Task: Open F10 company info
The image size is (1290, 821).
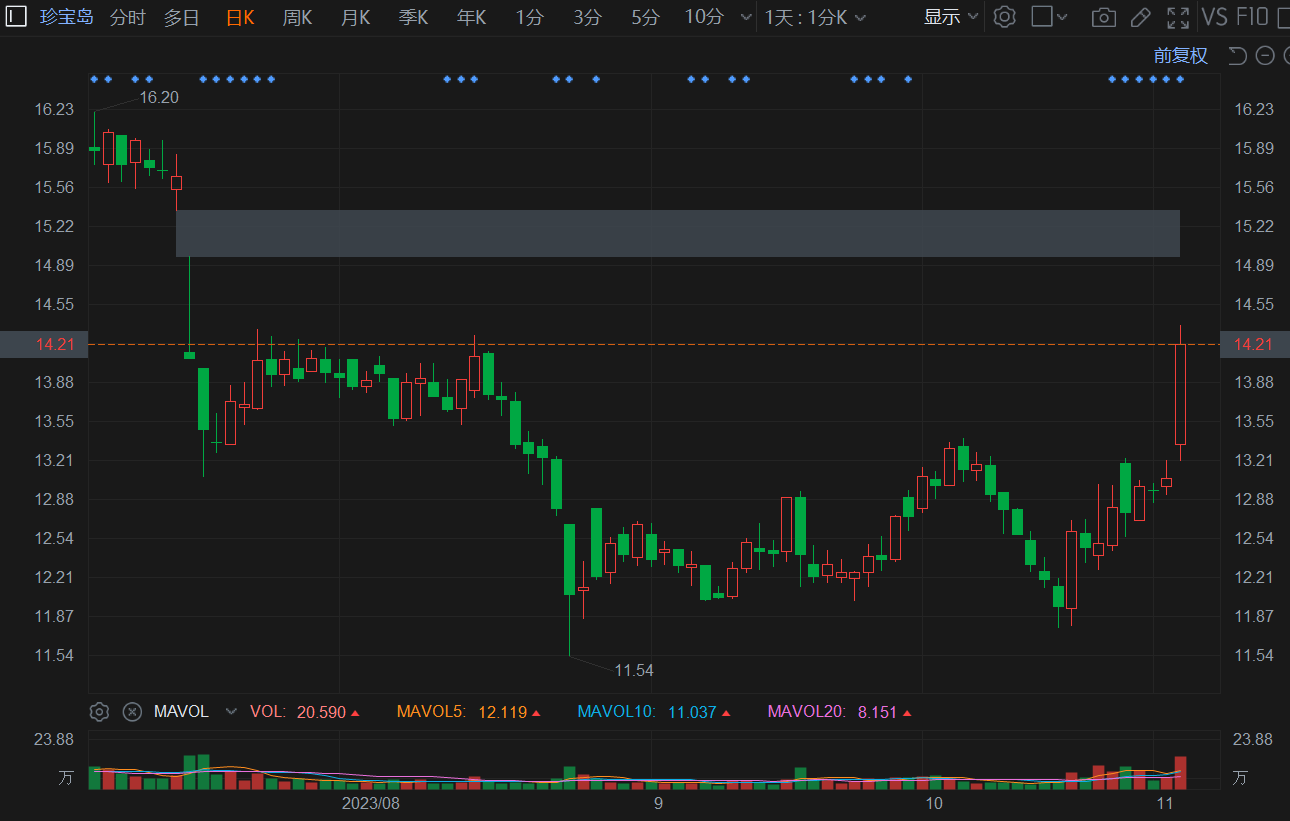Action: point(1252,17)
